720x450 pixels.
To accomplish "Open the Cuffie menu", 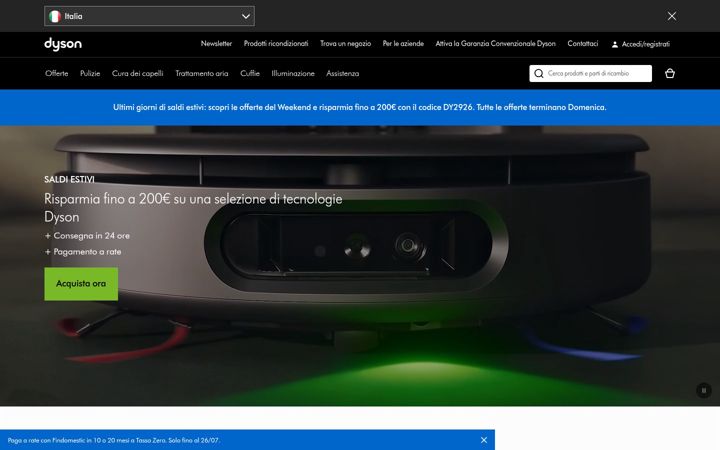I will click(x=250, y=73).
